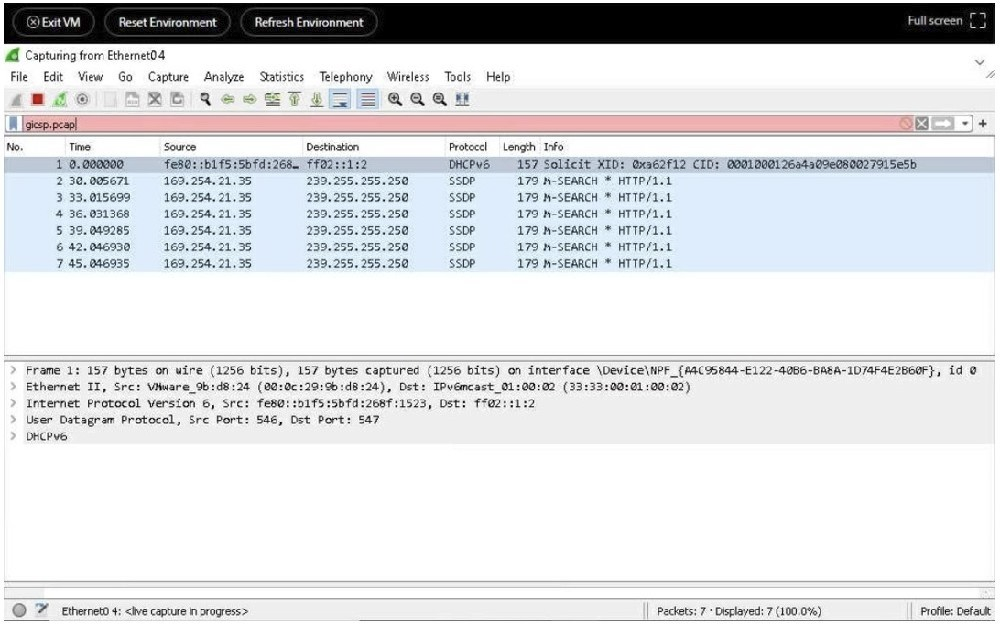
Task: Select SSDP packet at time 45.046935
Action: (x=499, y=263)
